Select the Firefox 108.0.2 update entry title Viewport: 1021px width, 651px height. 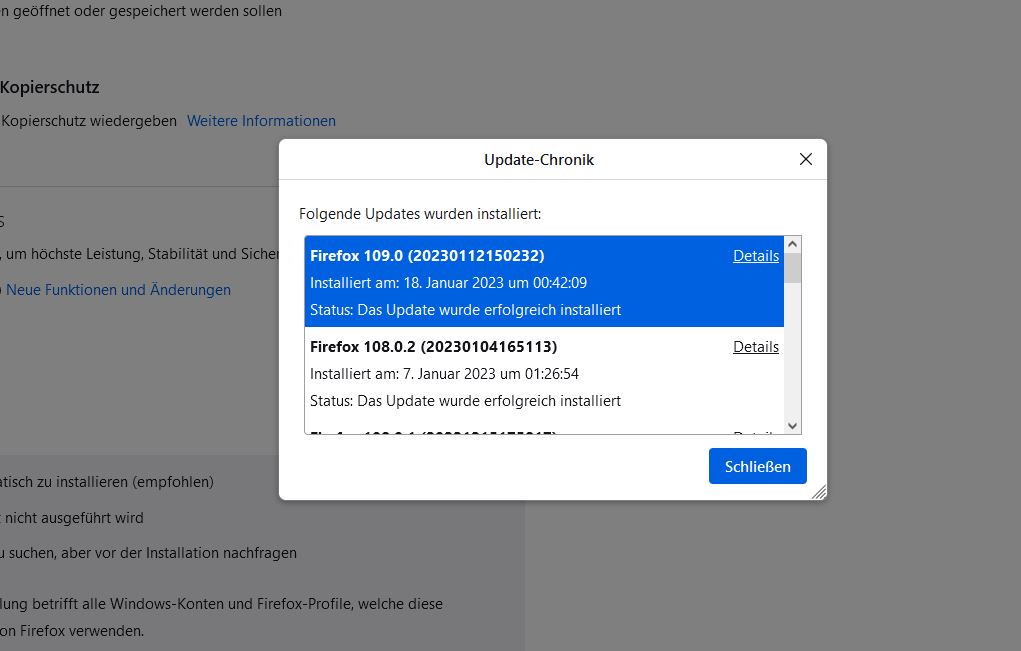(x=433, y=347)
